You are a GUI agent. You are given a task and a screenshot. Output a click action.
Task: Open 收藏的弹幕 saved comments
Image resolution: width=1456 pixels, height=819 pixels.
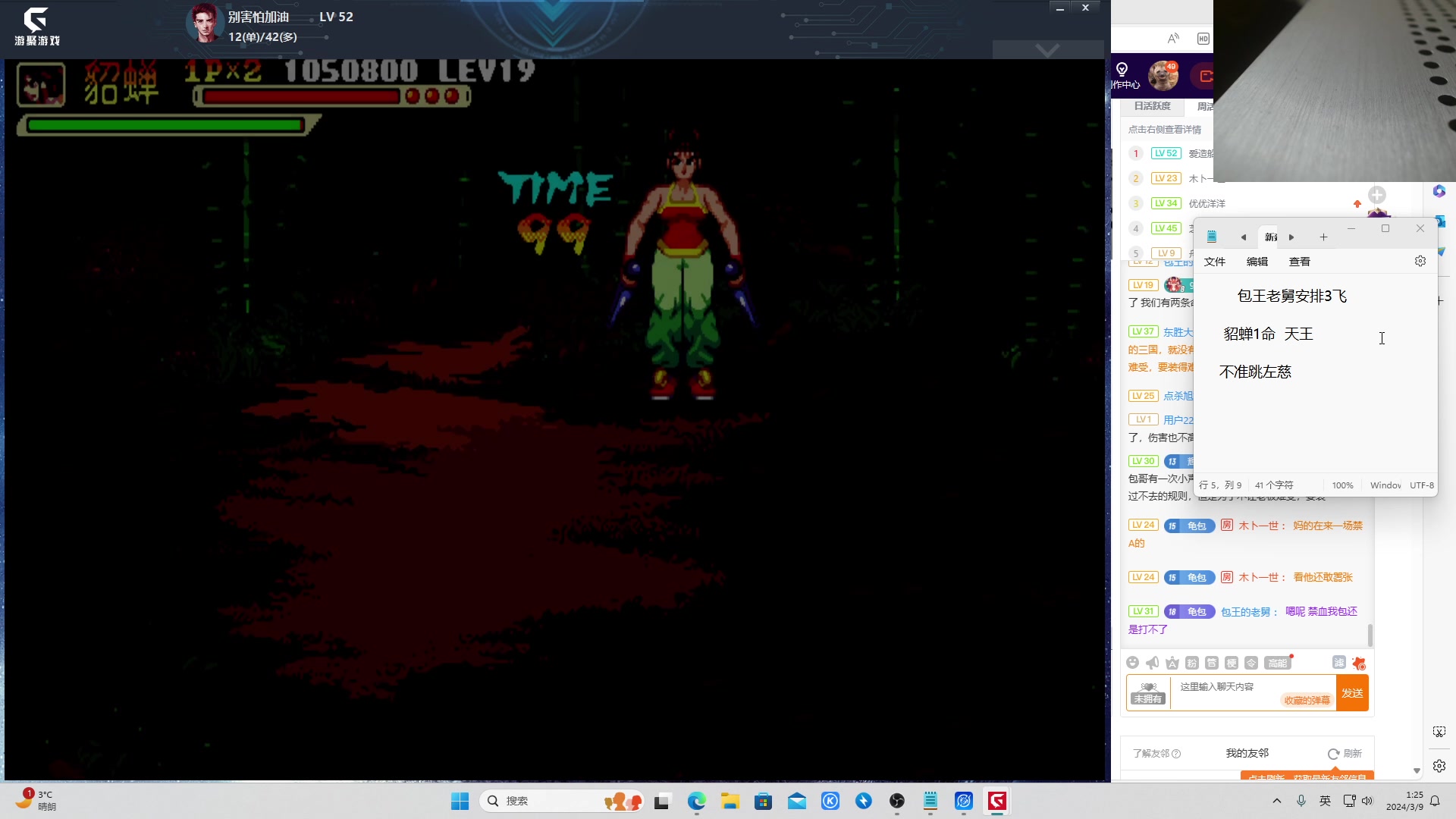(1307, 700)
